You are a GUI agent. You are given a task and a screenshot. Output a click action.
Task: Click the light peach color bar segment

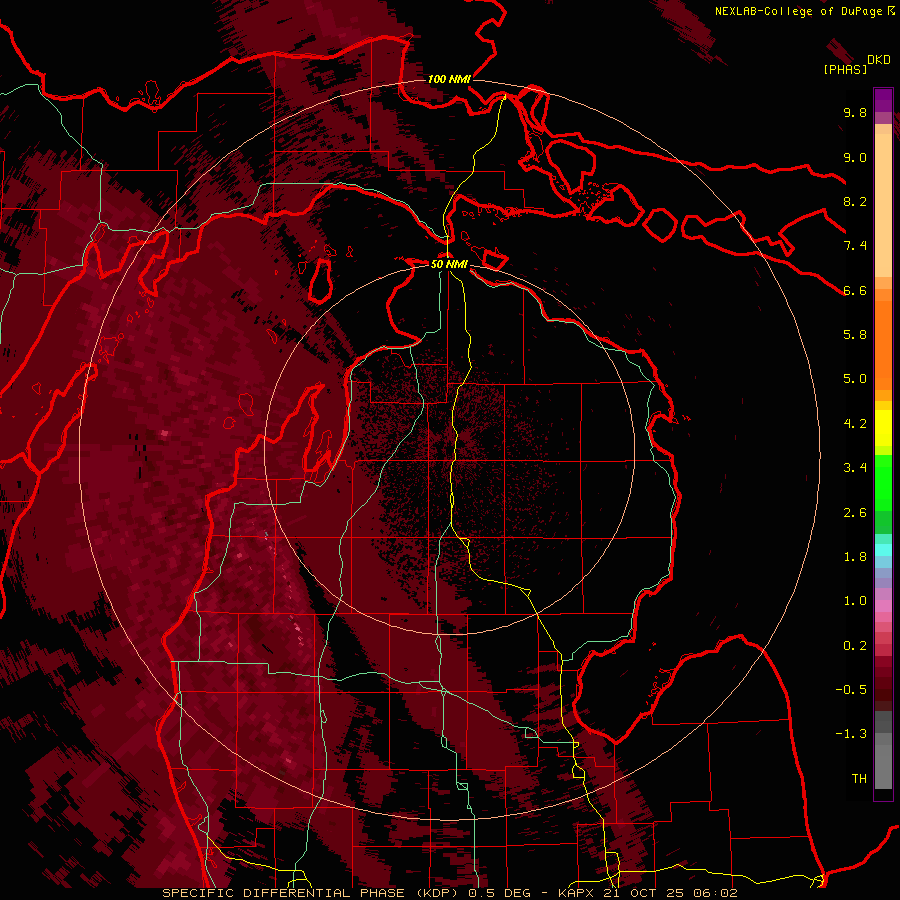(883, 205)
